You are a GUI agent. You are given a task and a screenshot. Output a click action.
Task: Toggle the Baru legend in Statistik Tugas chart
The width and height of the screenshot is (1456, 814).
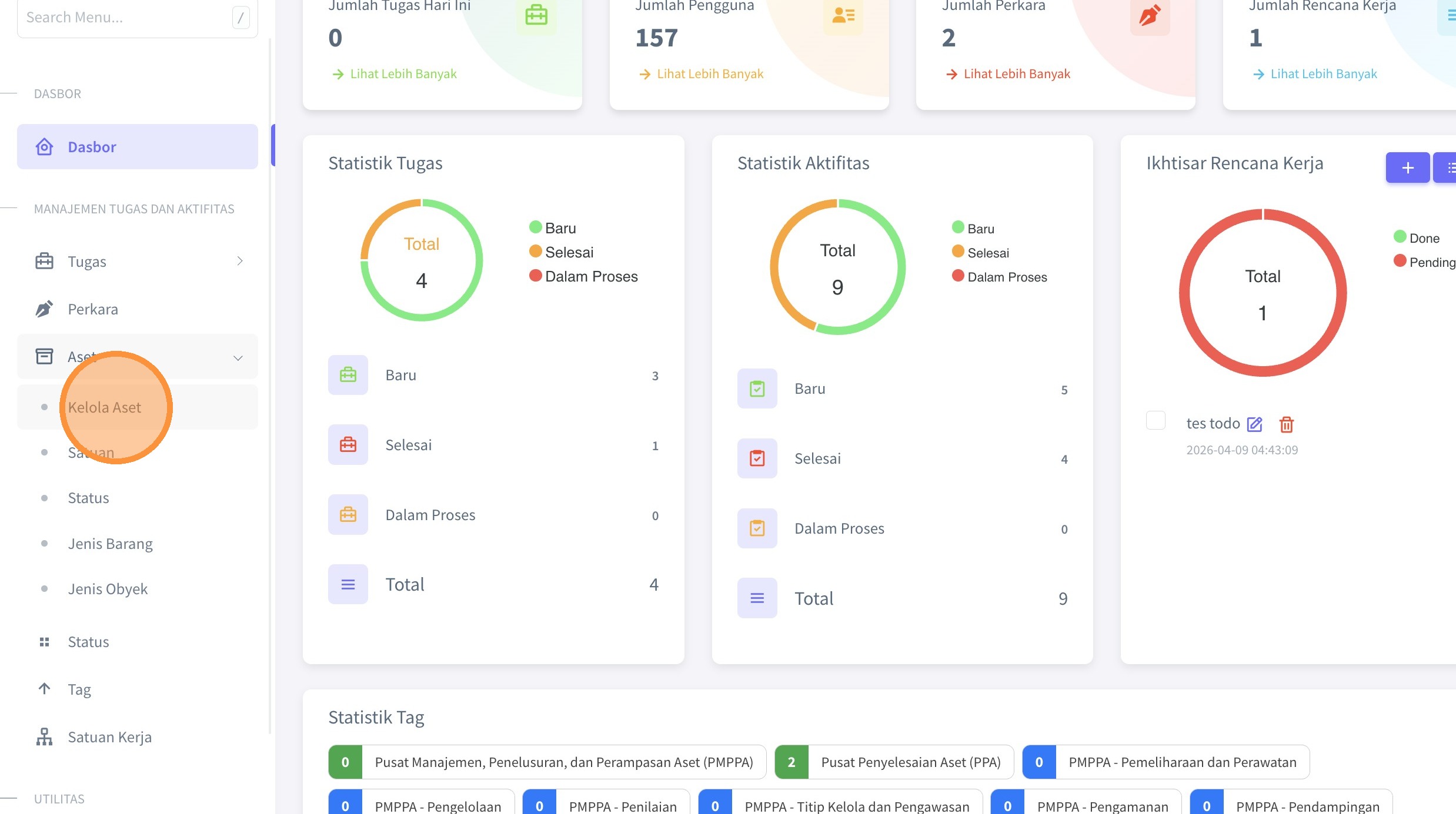pyautogui.click(x=553, y=227)
